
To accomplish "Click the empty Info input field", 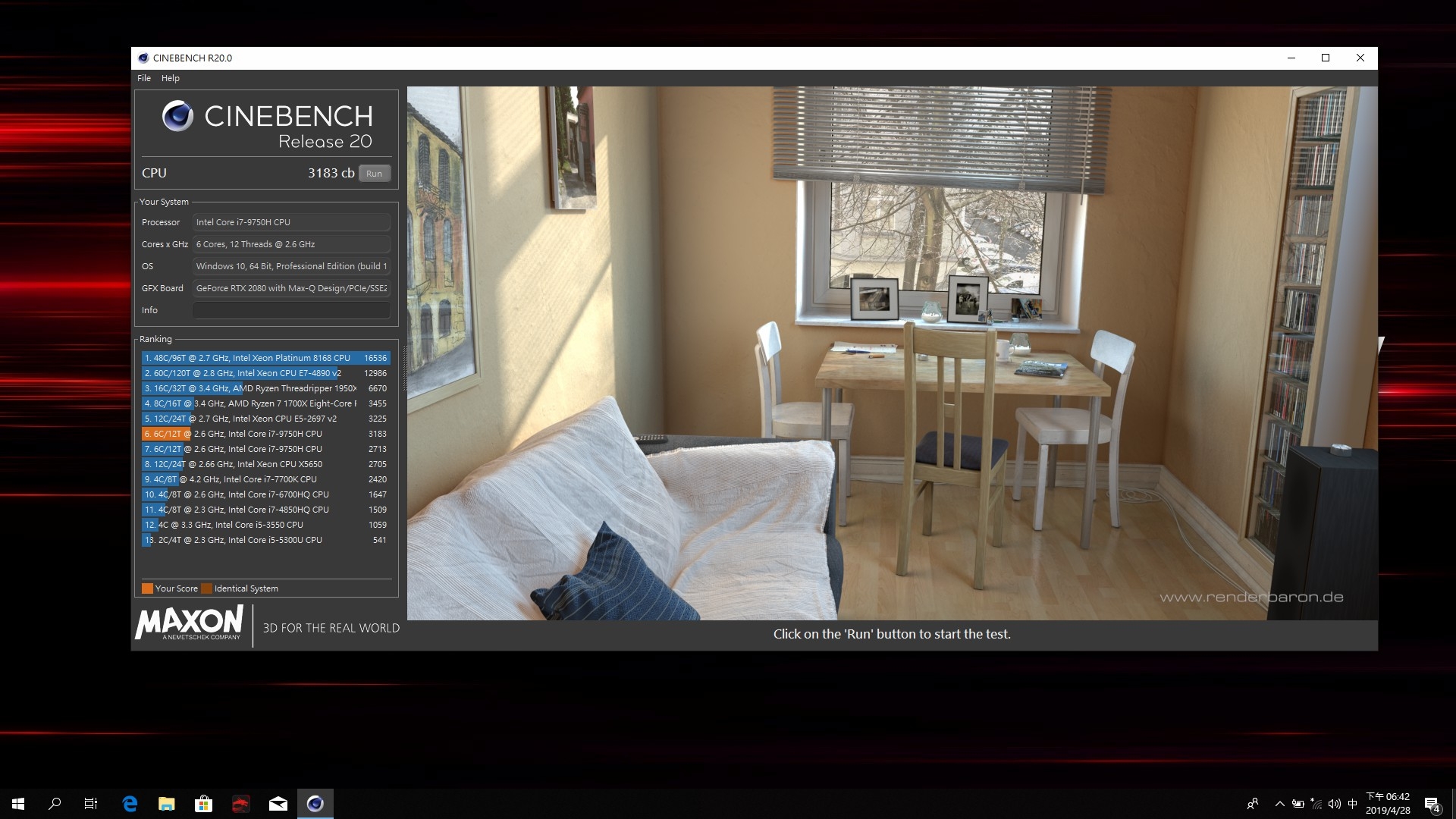I will click(x=291, y=310).
